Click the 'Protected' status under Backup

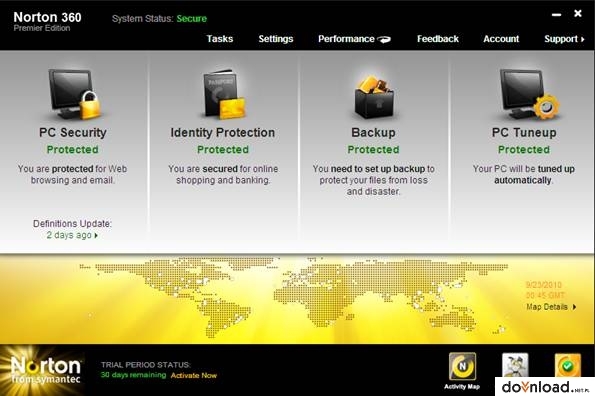373,150
